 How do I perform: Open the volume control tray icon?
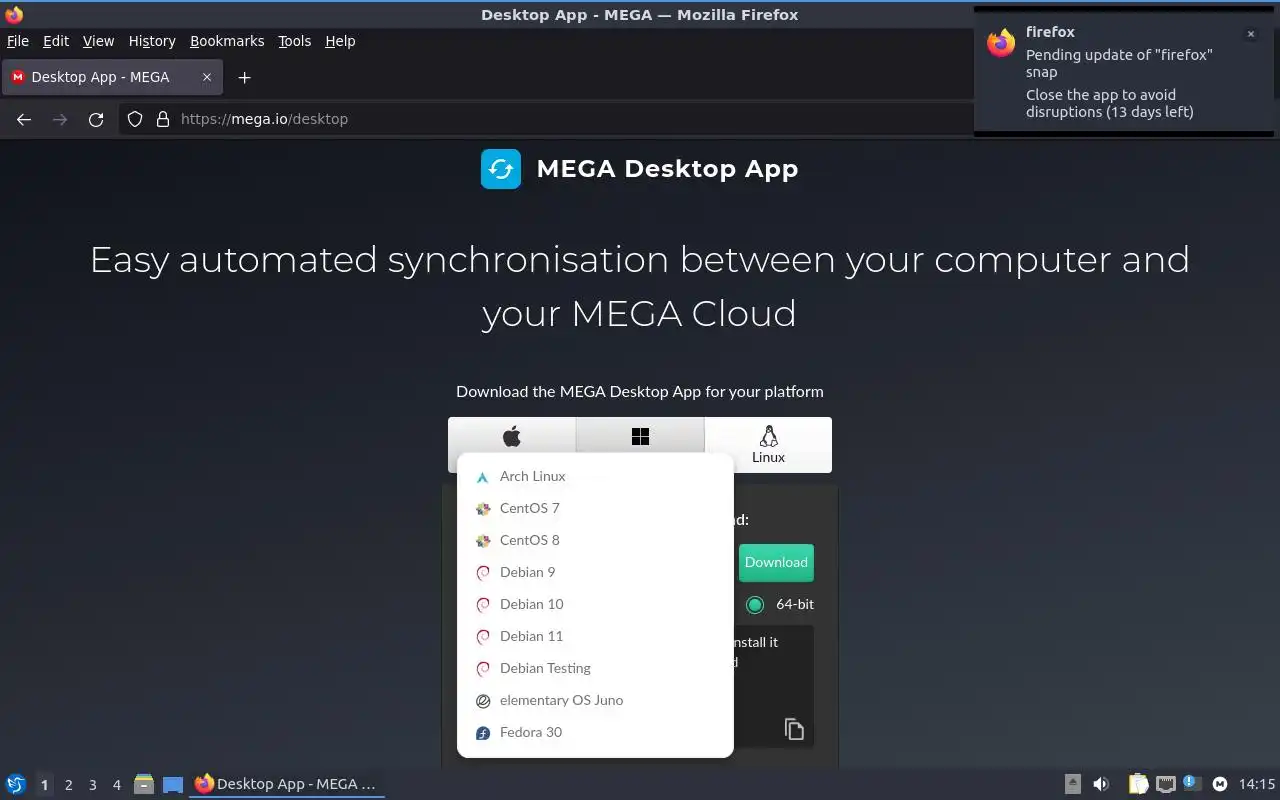pos(1101,784)
